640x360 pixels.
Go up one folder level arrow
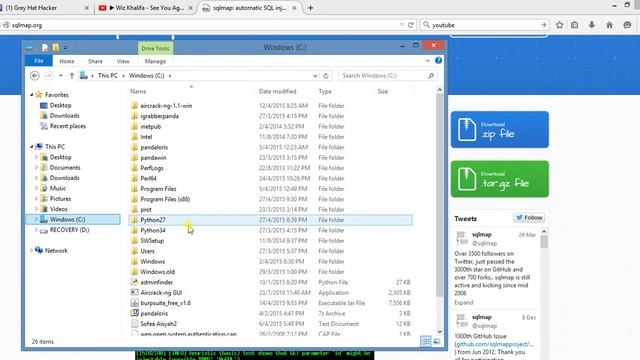72,76
